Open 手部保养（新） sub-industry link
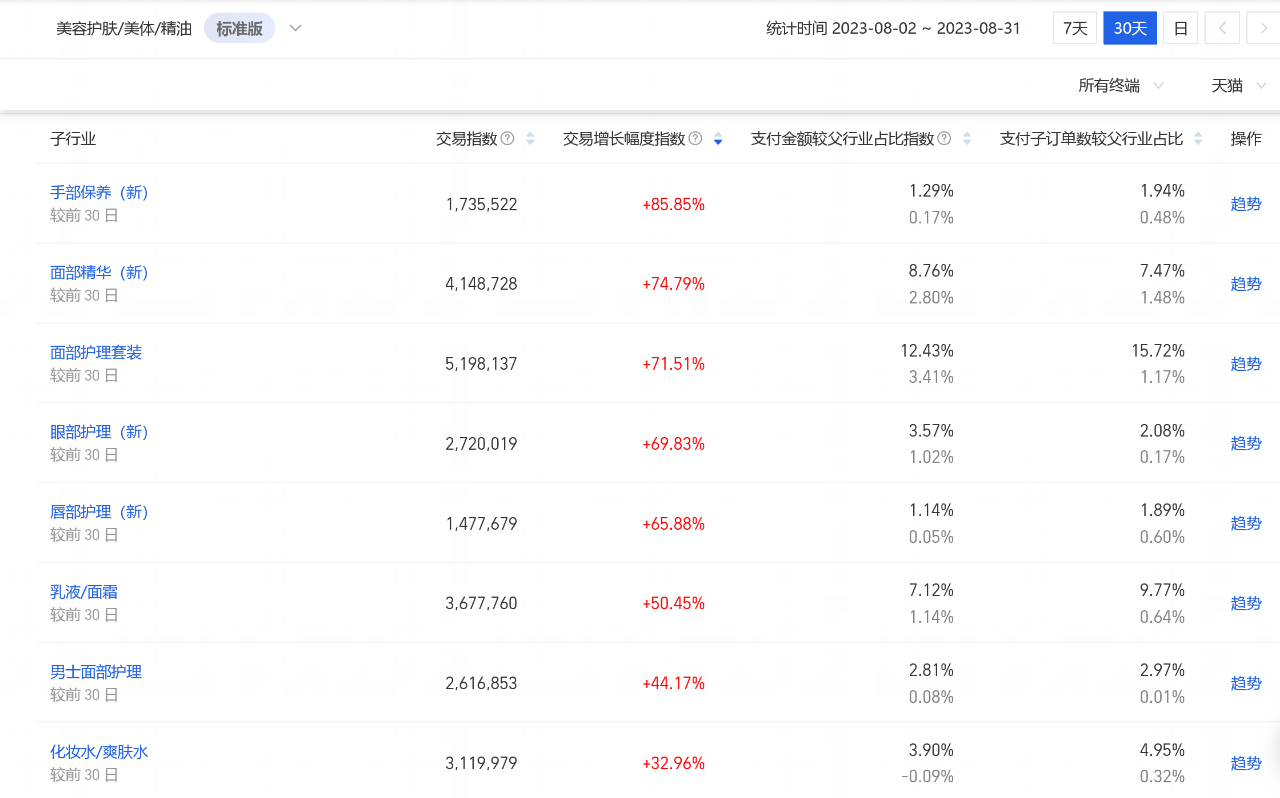Image resolution: width=1280 pixels, height=798 pixels. (x=99, y=192)
